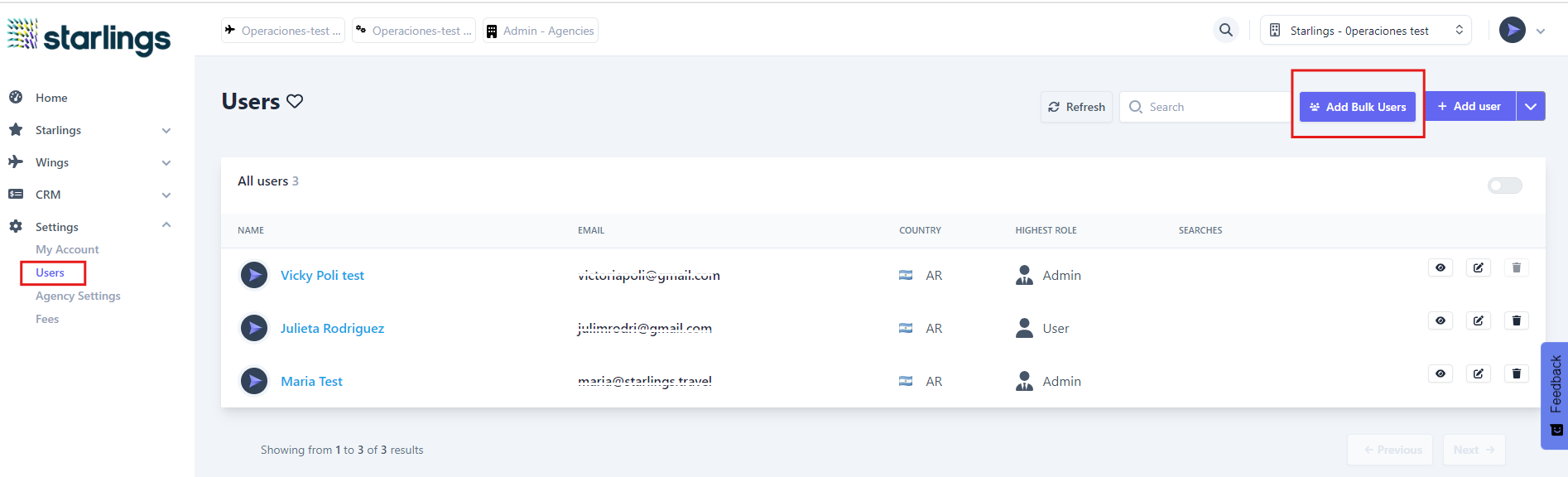Edit Vicky Poli test user
The height and width of the screenshot is (477, 1568).
1478,267
